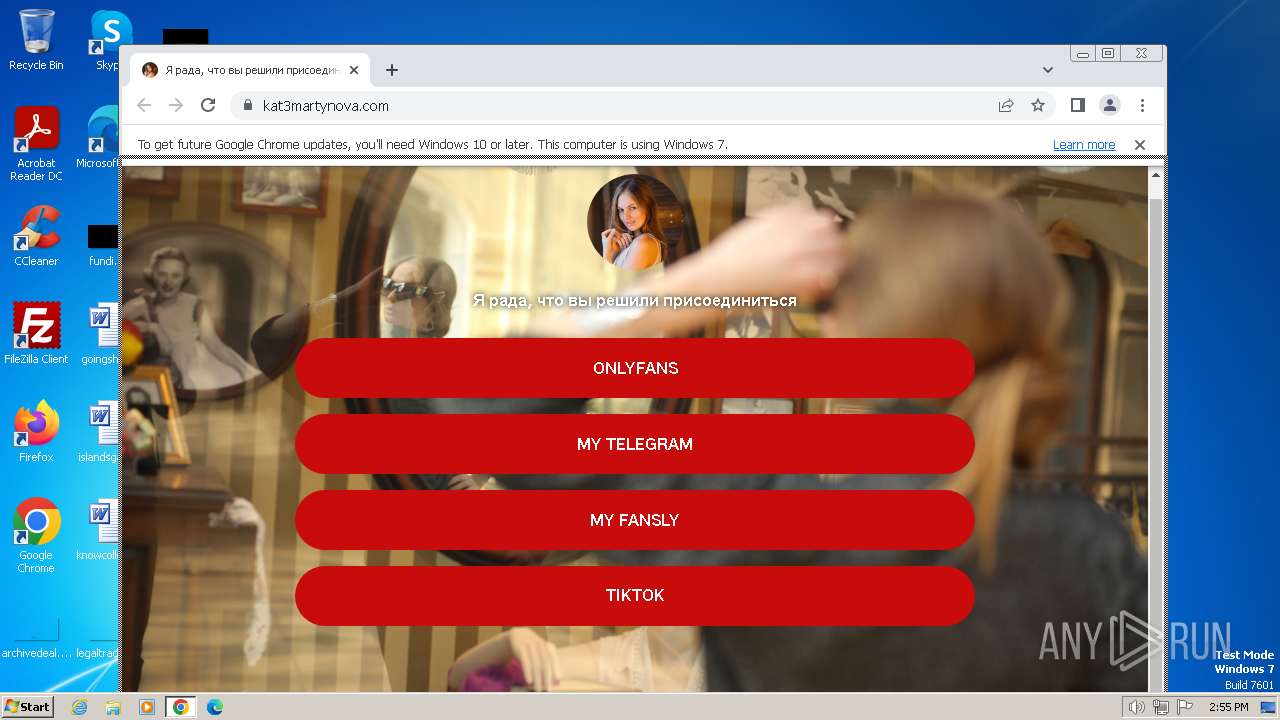Viewport: 1280px width, 720px height.
Task: Click the page scrollbar up arrow
Action: click(x=1156, y=175)
